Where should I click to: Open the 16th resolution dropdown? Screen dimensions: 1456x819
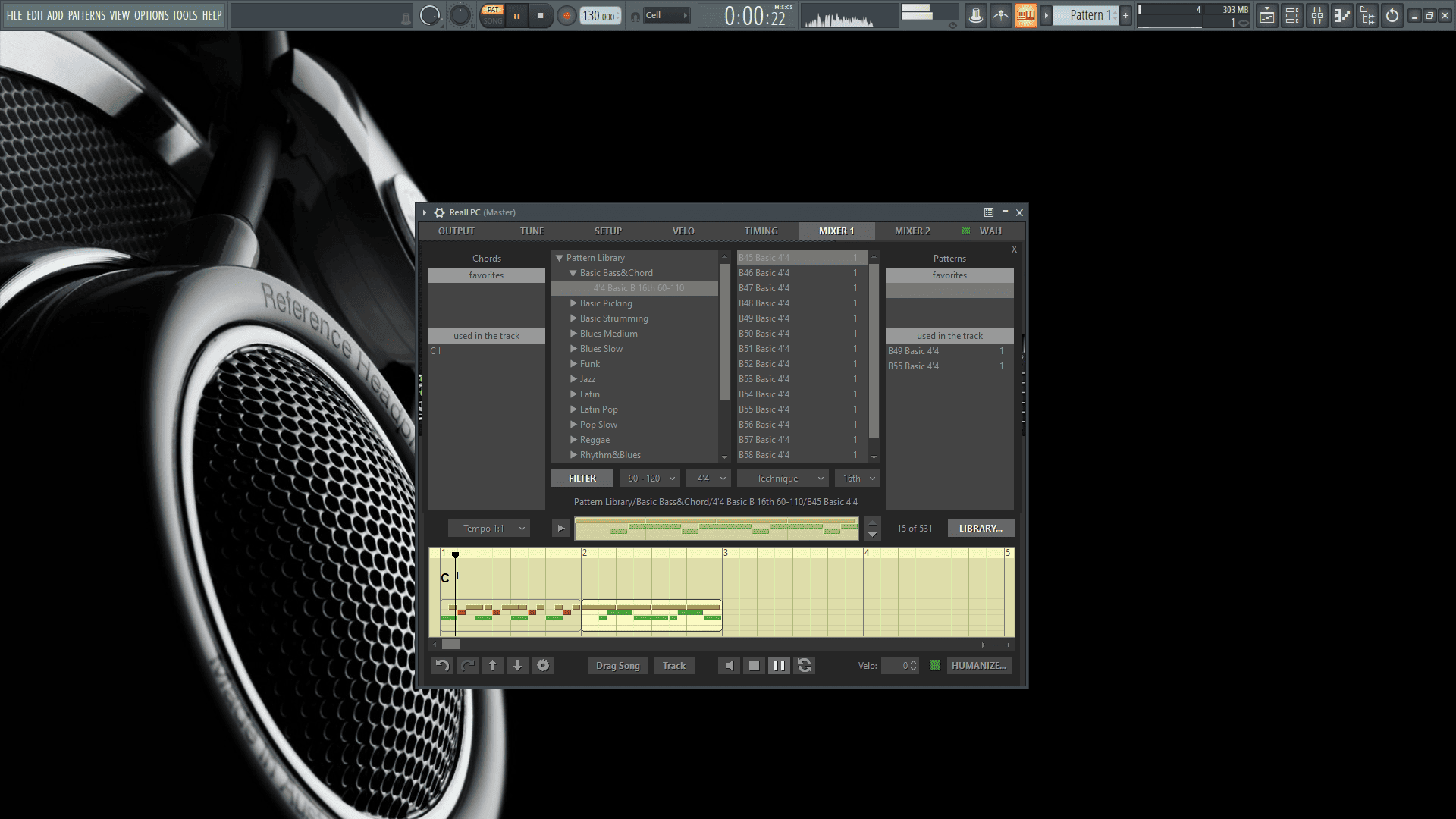[x=858, y=479]
